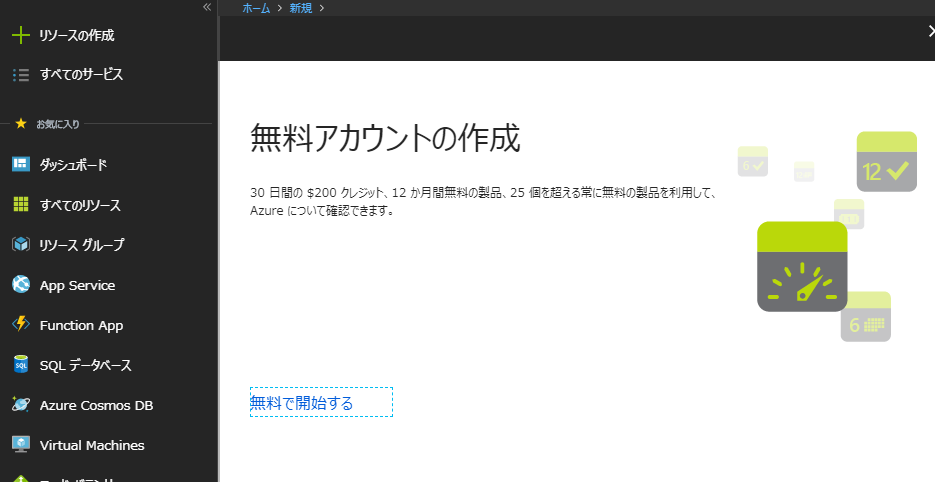Click the Dashboard icon in sidebar

pyautogui.click(x=20, y=165)
